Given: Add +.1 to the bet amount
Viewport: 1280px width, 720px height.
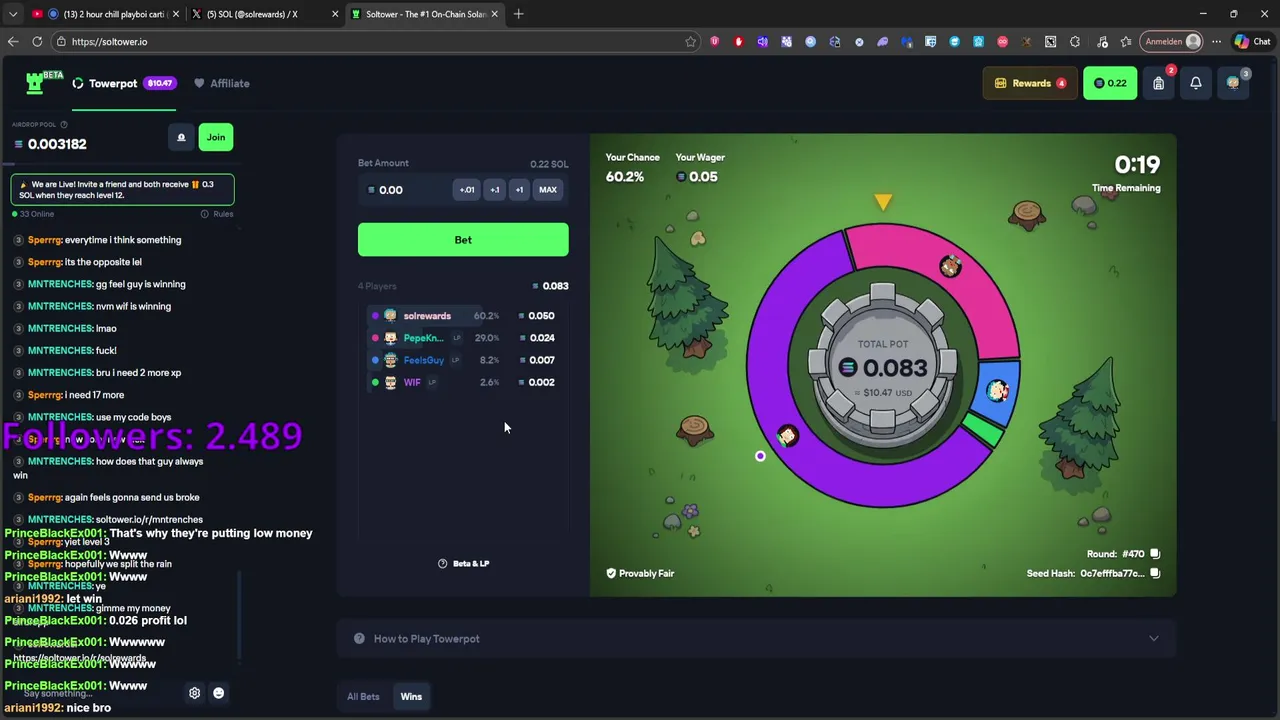Looking at the screenshot, I should click(x=494, y=190).
